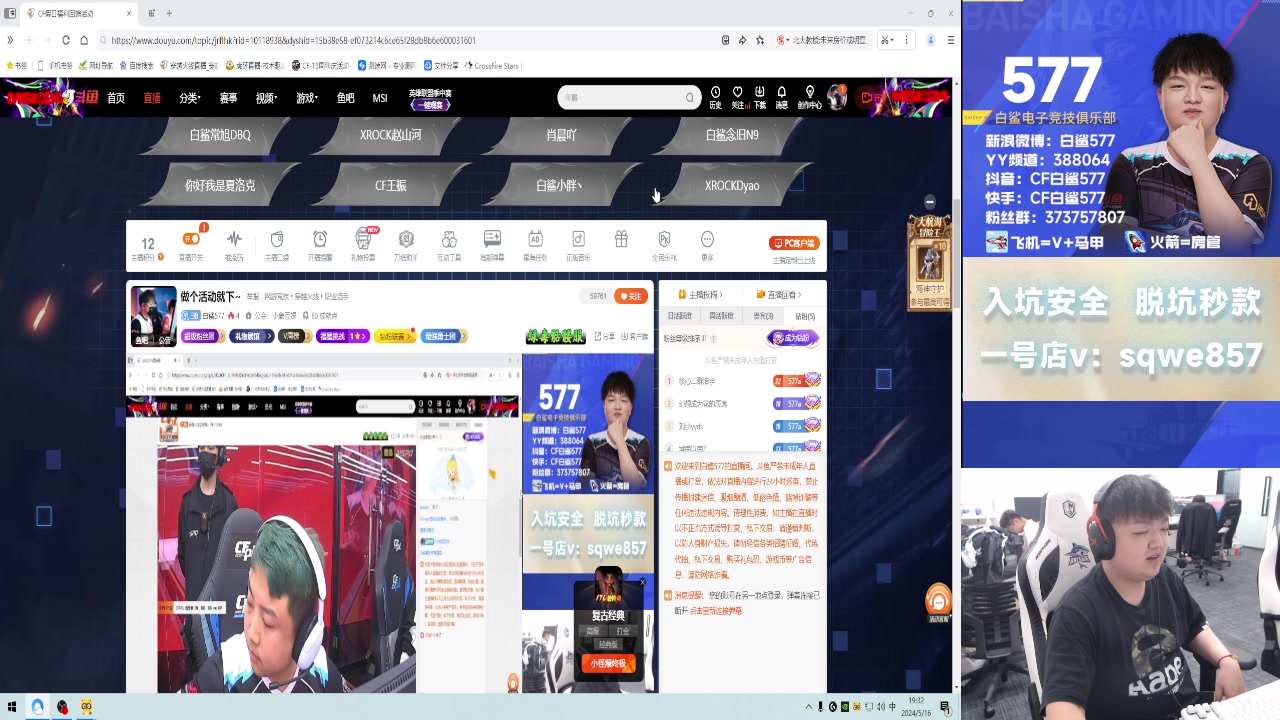Expand the 分类 category dropdown

(x=190, y=98)
